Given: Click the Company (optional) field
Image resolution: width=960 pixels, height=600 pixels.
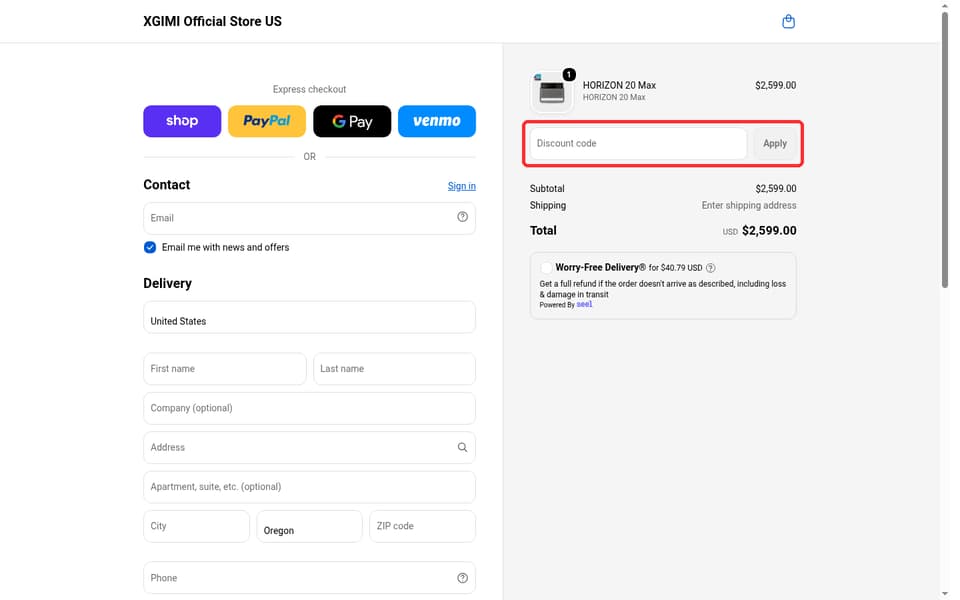Looking at the screenshot, I should click(309, 408).
